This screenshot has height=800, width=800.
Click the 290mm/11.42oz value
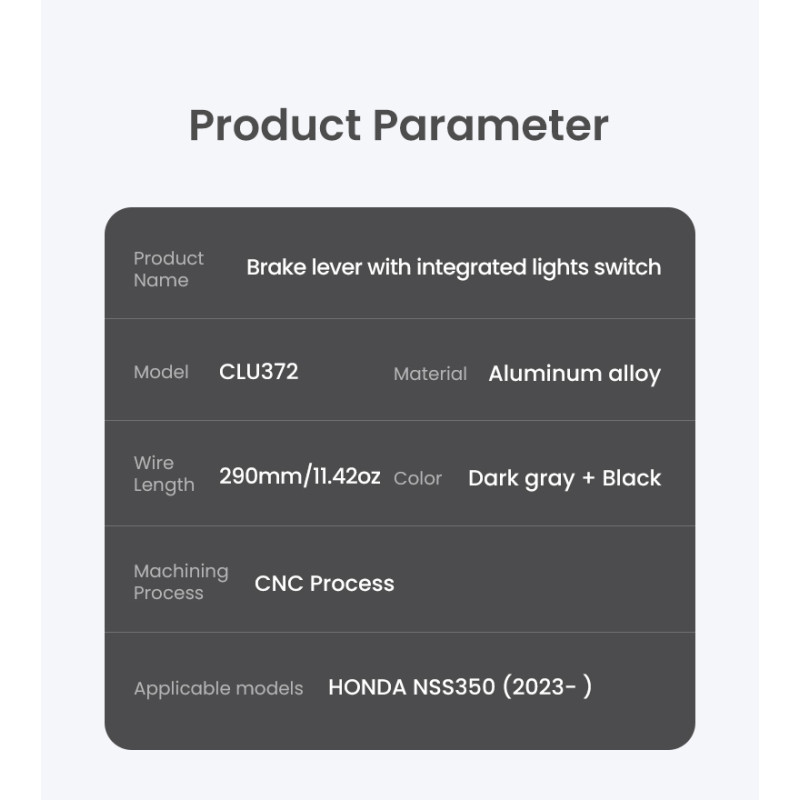click(300, 476)
